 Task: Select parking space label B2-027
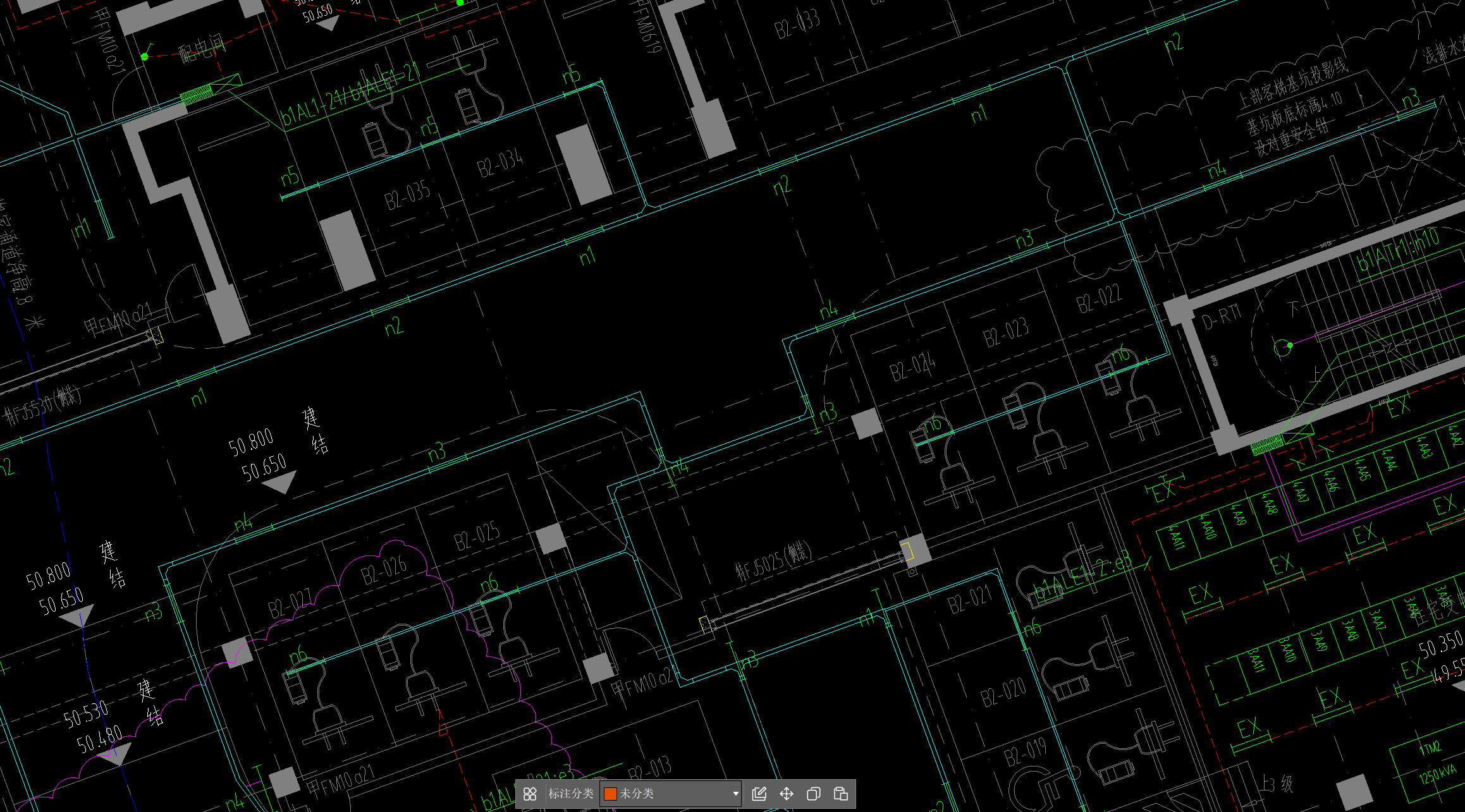pyautogui.click(x=291, y=604)
